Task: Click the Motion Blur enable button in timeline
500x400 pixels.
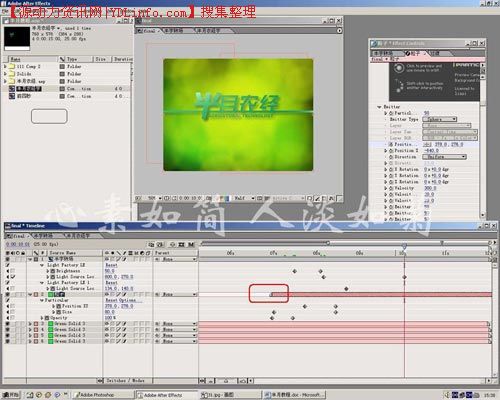Action: pos(191,245)
